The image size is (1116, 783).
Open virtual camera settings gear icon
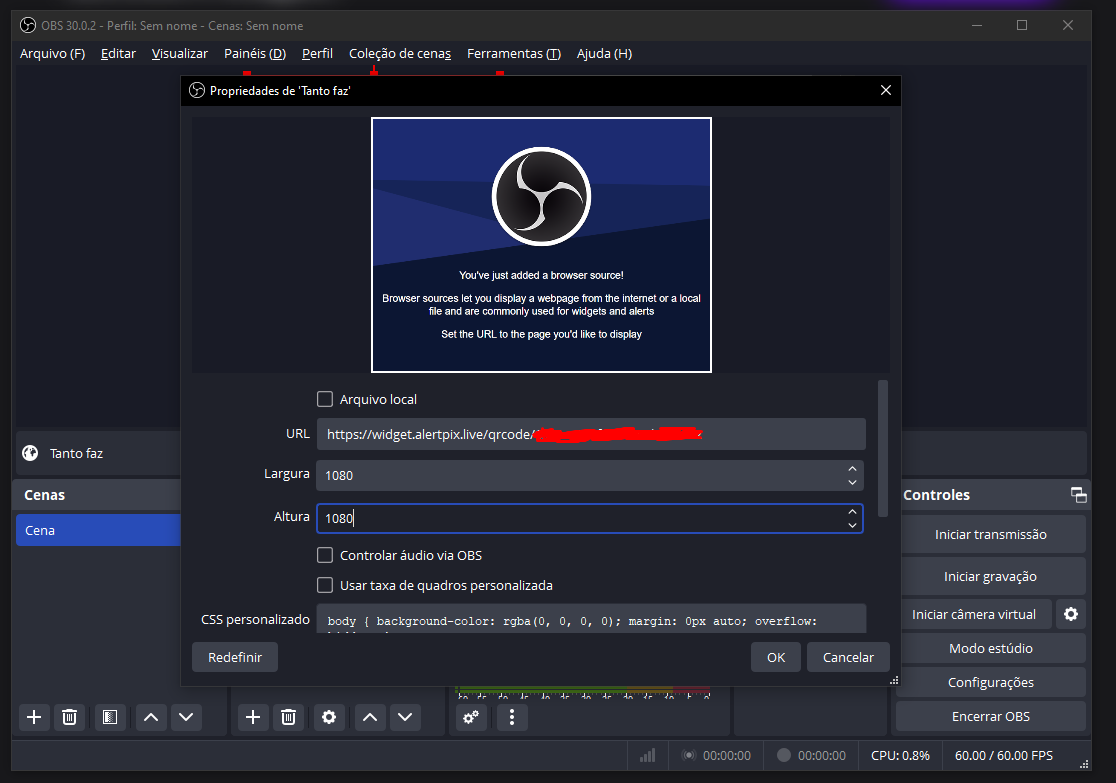(x=1069, y=613)
